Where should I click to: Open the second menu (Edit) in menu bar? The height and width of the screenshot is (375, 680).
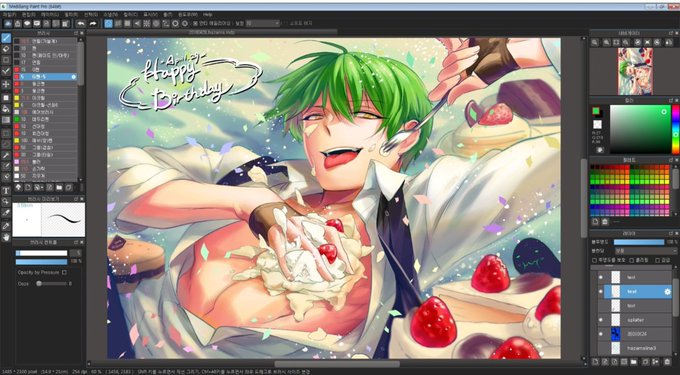(28, 14)
